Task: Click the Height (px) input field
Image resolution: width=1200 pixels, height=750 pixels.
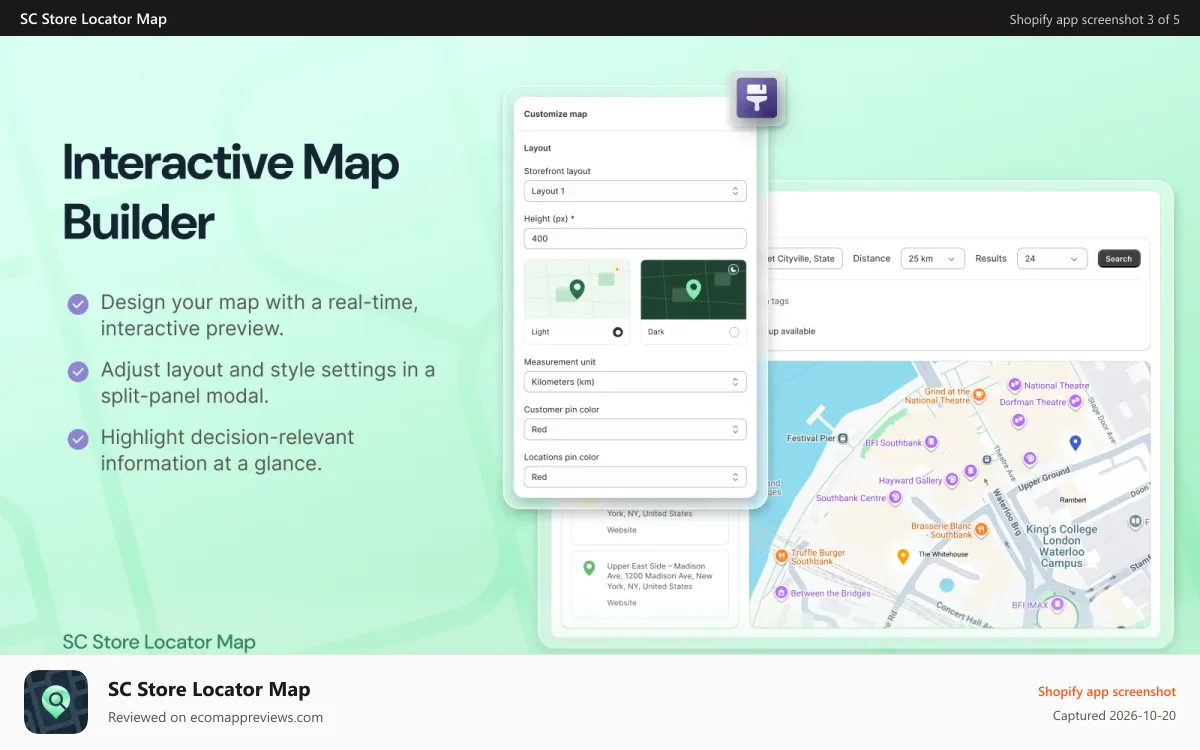Action: click(635, 239)
